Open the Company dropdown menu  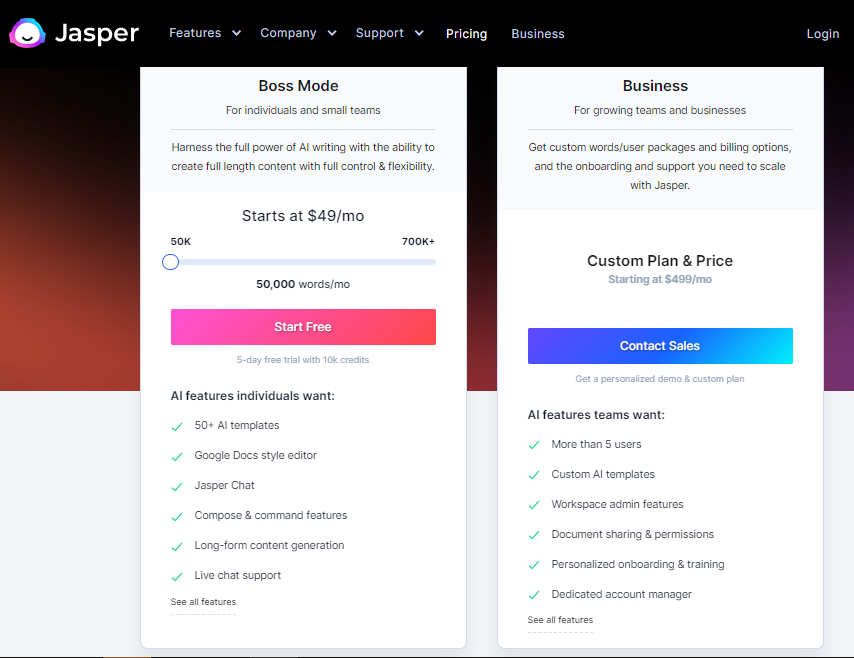[x=297, y=33]
